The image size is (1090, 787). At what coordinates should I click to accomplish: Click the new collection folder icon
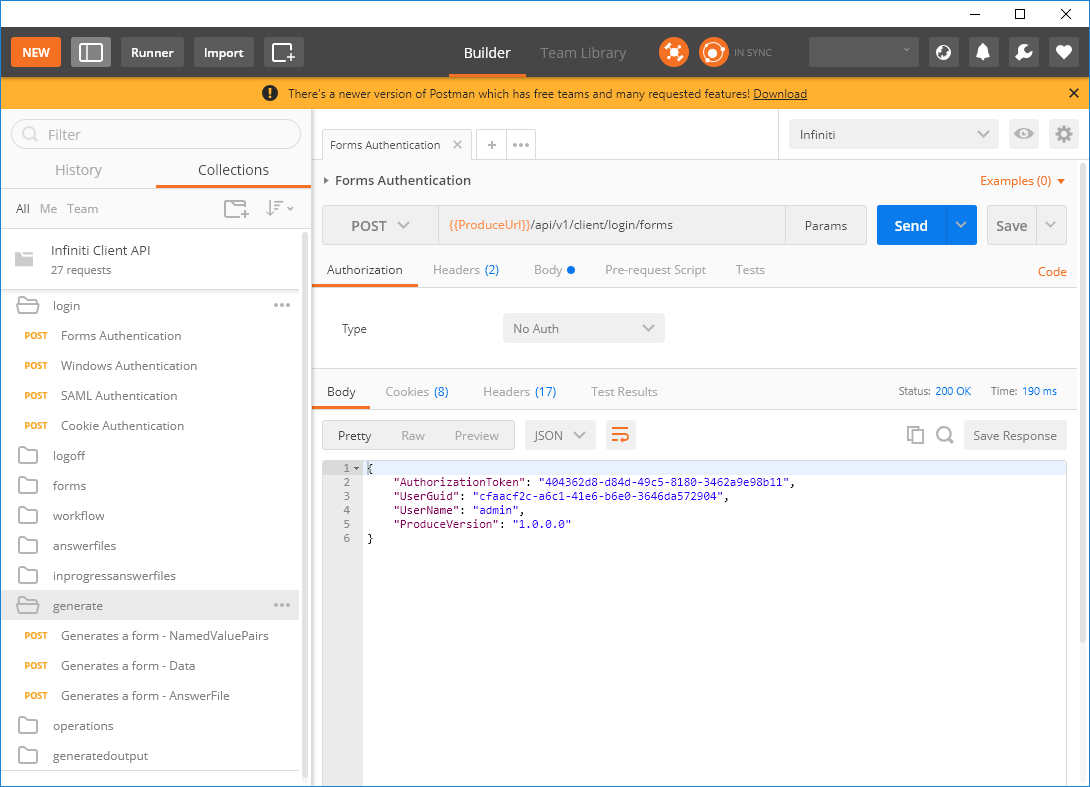(236, 208)
